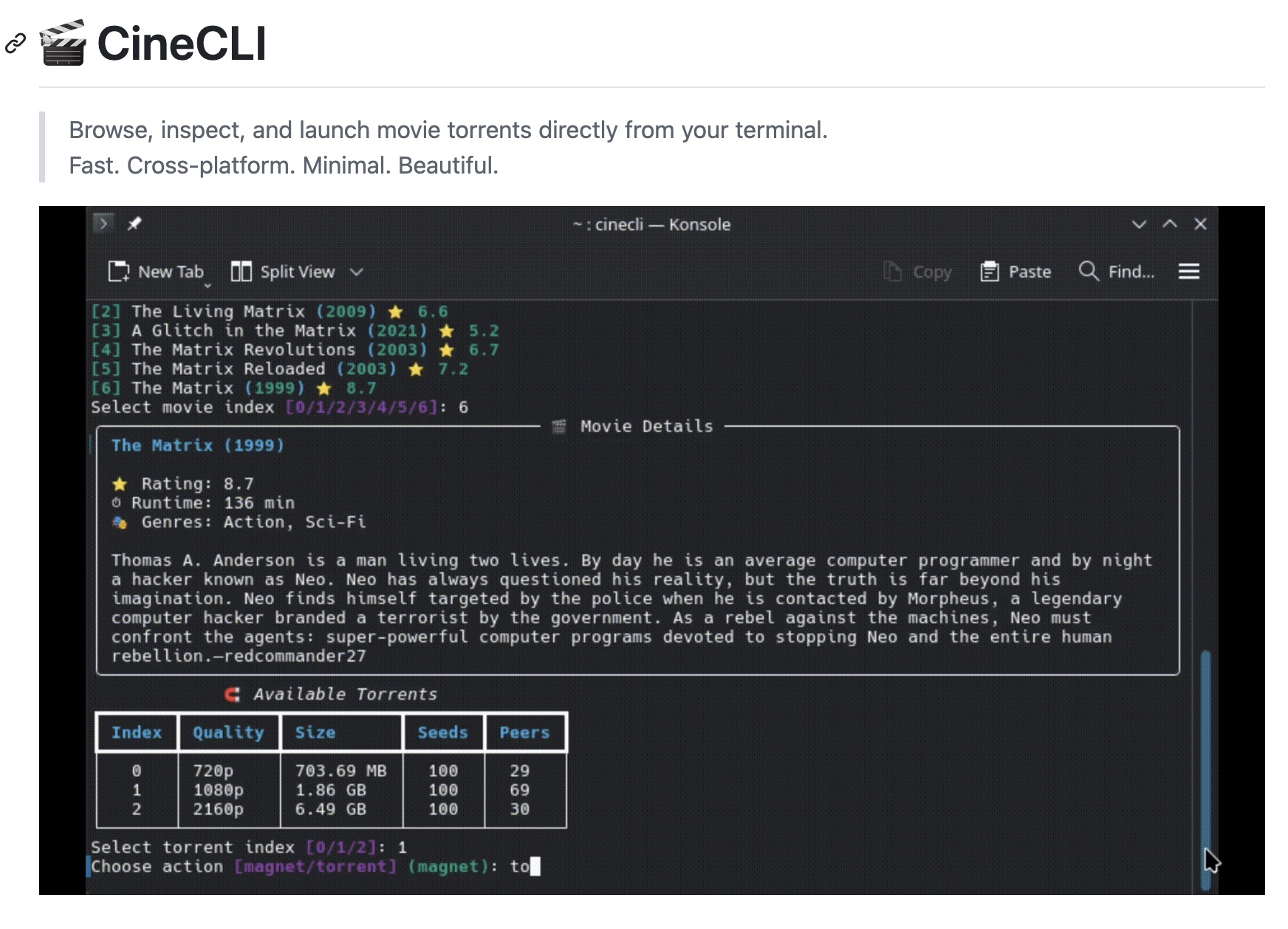Image resolution: width=1288 pixels, height=929 pixels.
Task: Click the "Fast. Cross-platform. Minimal. Beautiful." line
Action: coord(284,165)
